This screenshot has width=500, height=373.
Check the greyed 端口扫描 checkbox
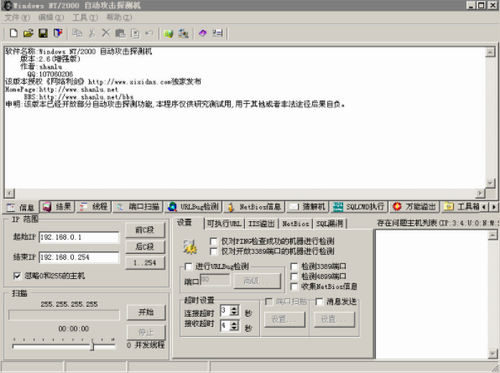coord(268,302)
